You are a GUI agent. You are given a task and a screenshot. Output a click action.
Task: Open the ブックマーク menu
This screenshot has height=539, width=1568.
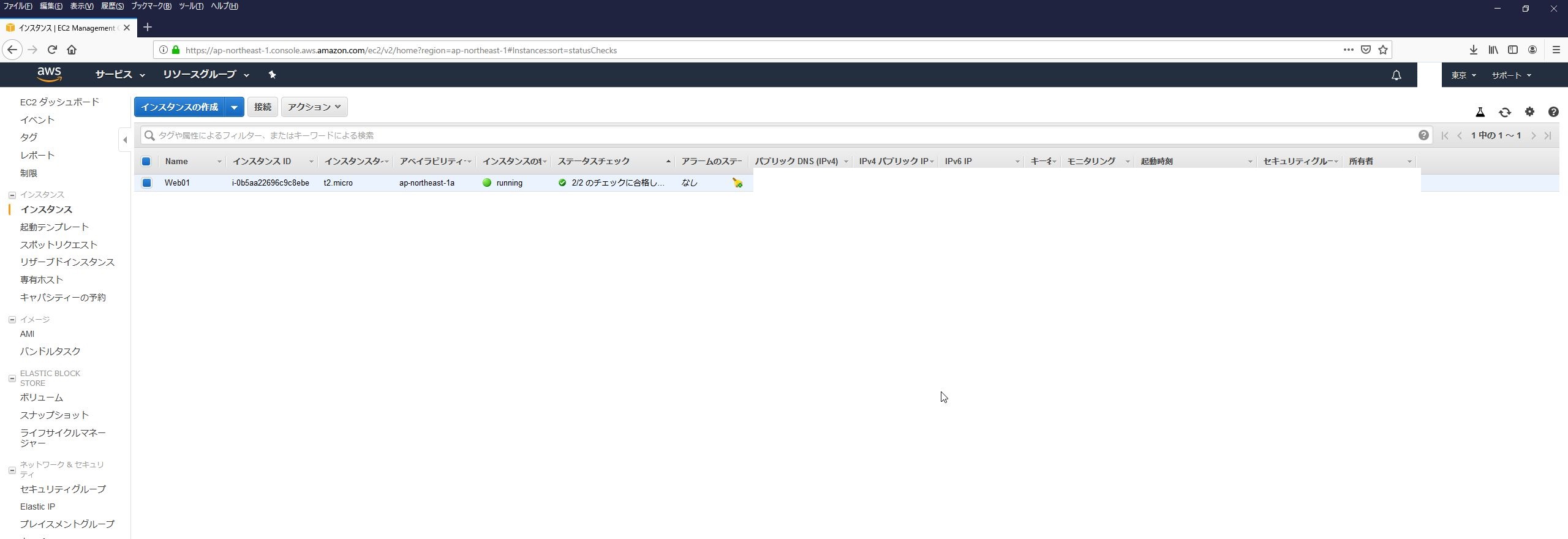(151, 6)
